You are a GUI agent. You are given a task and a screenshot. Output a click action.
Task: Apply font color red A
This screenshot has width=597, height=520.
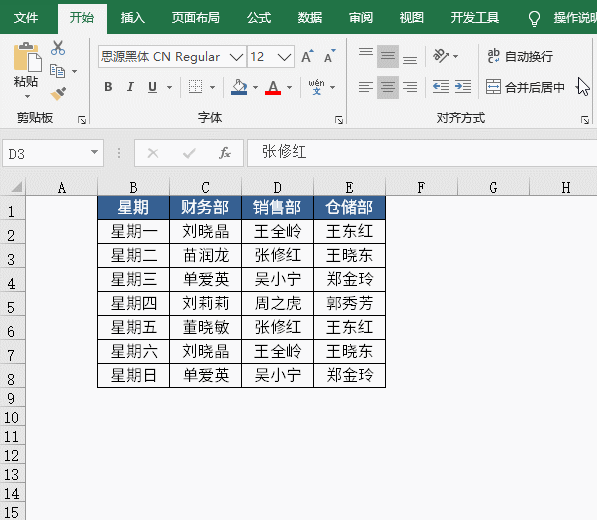pyautogui.click(x=273, y=87)
